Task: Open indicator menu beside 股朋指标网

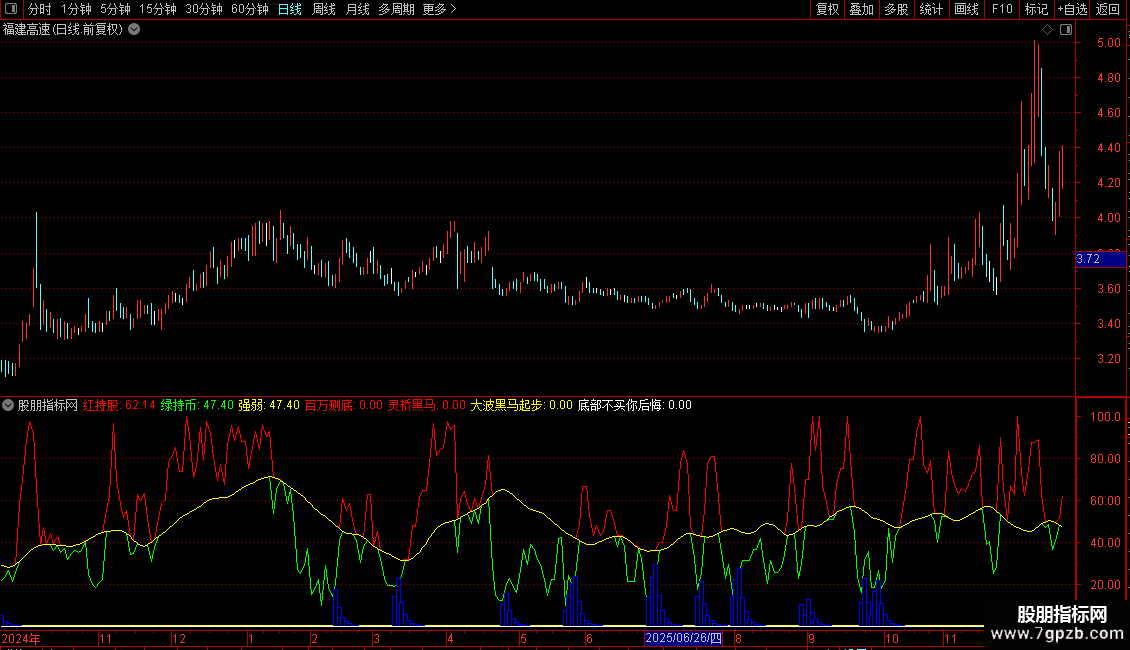Action: [9, 405]
